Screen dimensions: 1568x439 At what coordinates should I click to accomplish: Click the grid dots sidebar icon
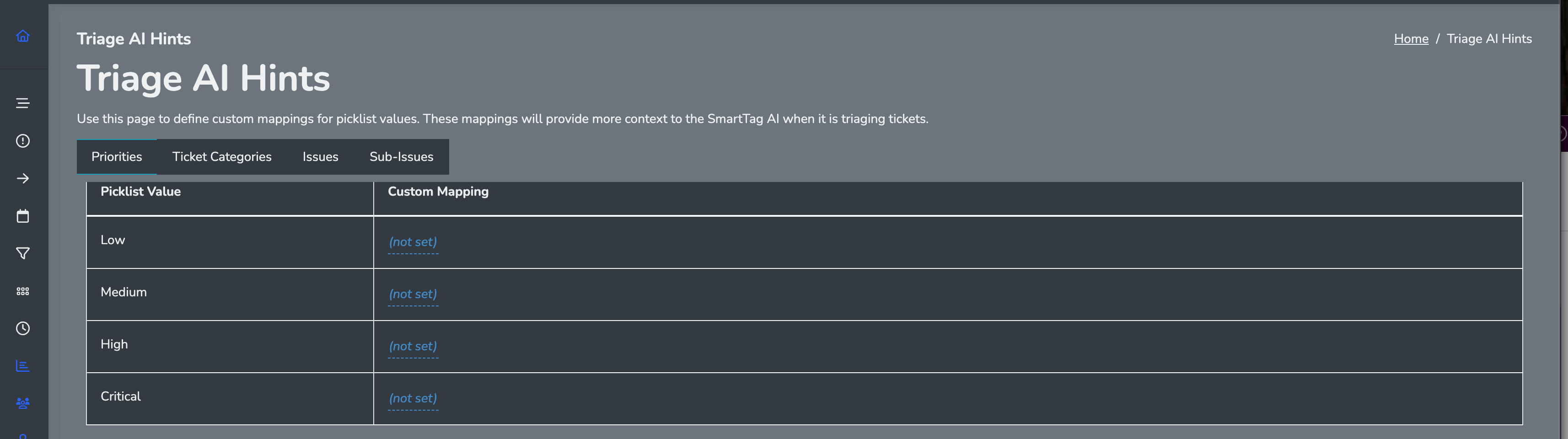click(x=22, y=291)
